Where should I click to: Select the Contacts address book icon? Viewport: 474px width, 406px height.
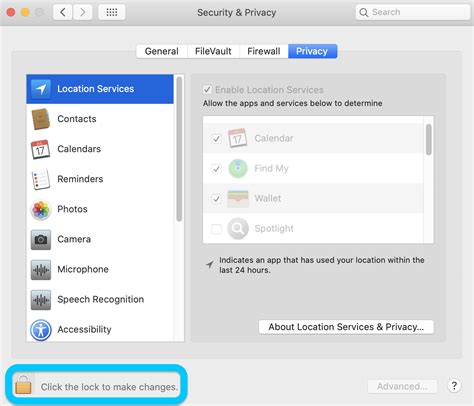point(41,119)
